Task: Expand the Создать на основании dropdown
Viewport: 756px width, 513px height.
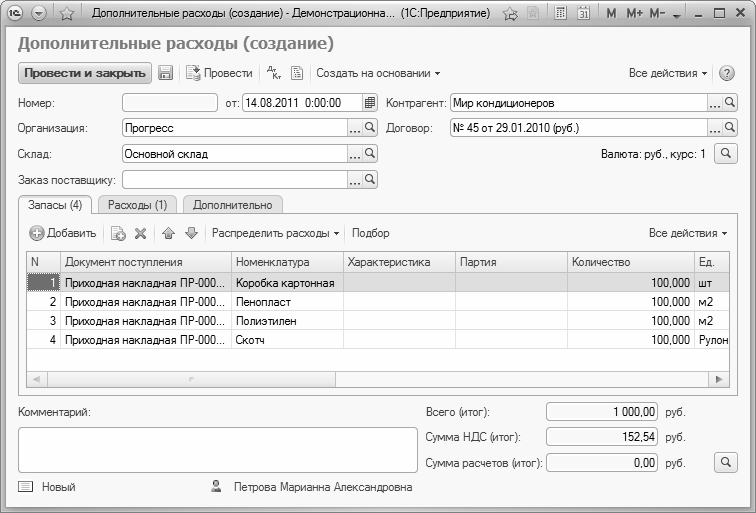Action: 378,73
